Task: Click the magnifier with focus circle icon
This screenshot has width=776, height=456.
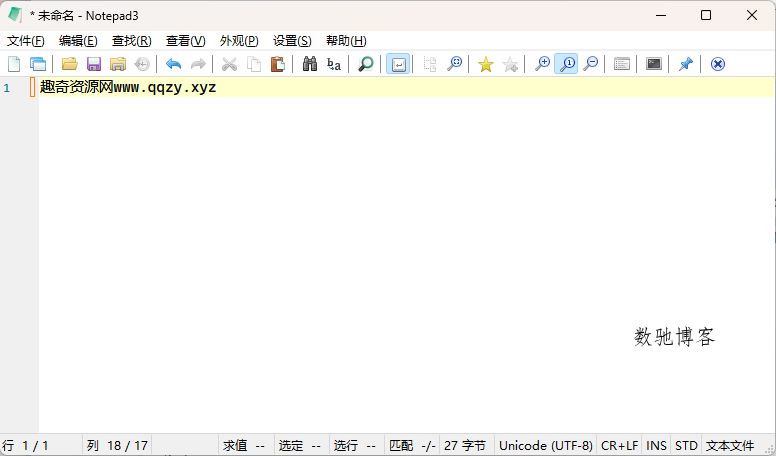Action: pyautogui.click(x=454, y=64)
